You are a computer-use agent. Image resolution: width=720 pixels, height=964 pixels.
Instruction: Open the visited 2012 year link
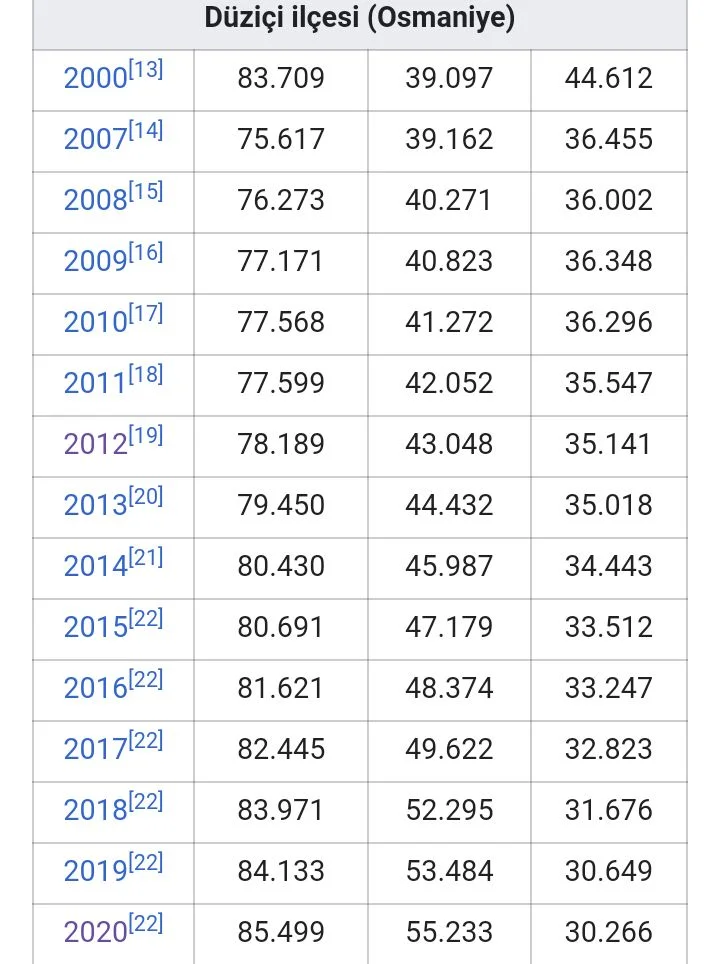click(95, 445)
